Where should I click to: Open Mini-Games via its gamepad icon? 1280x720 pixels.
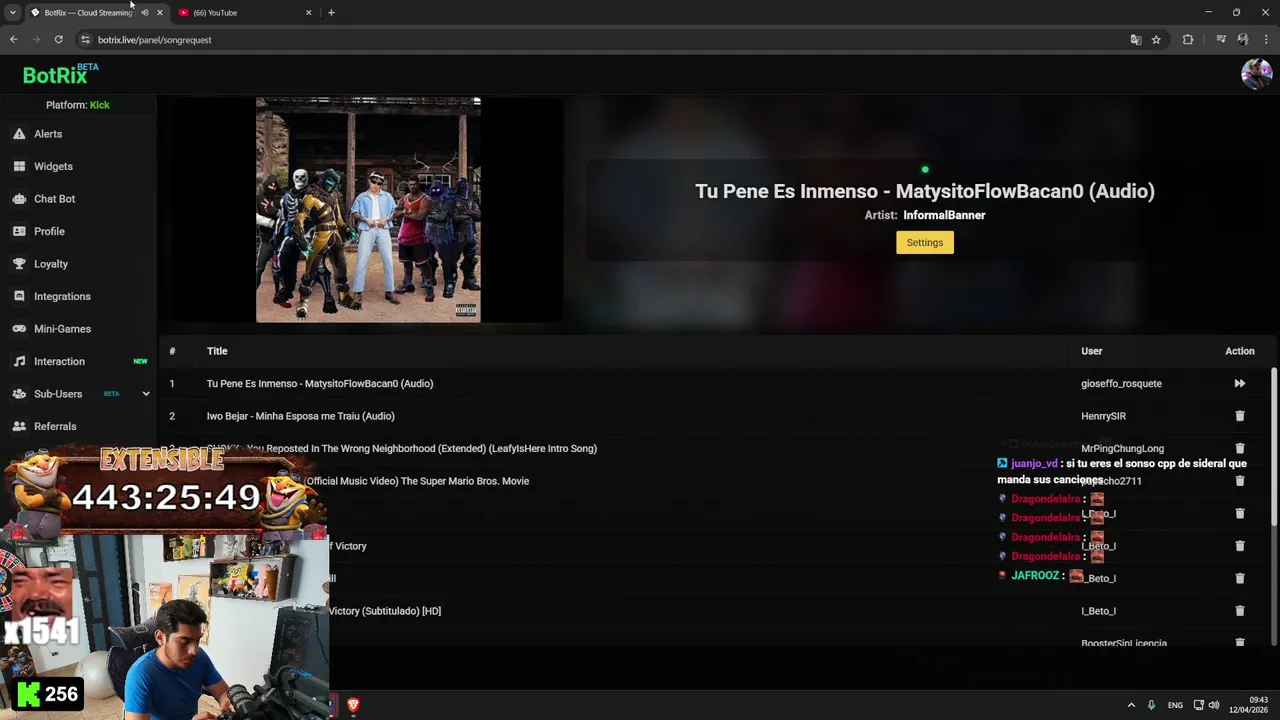point(19,329)
